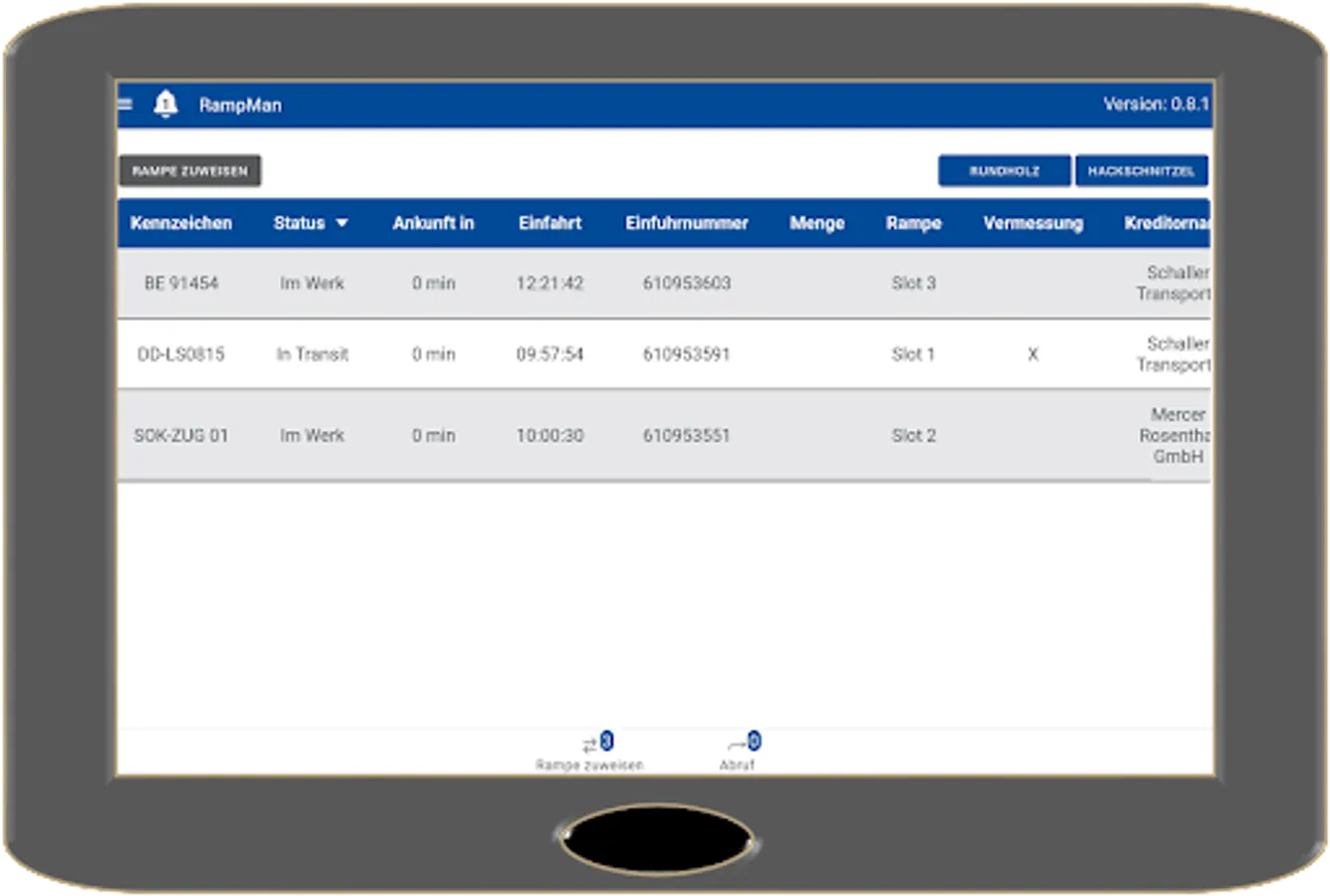This screenshot has height=896, width=1330.
Task: Click the zero badge on Abruf icon
Action: 753,739
